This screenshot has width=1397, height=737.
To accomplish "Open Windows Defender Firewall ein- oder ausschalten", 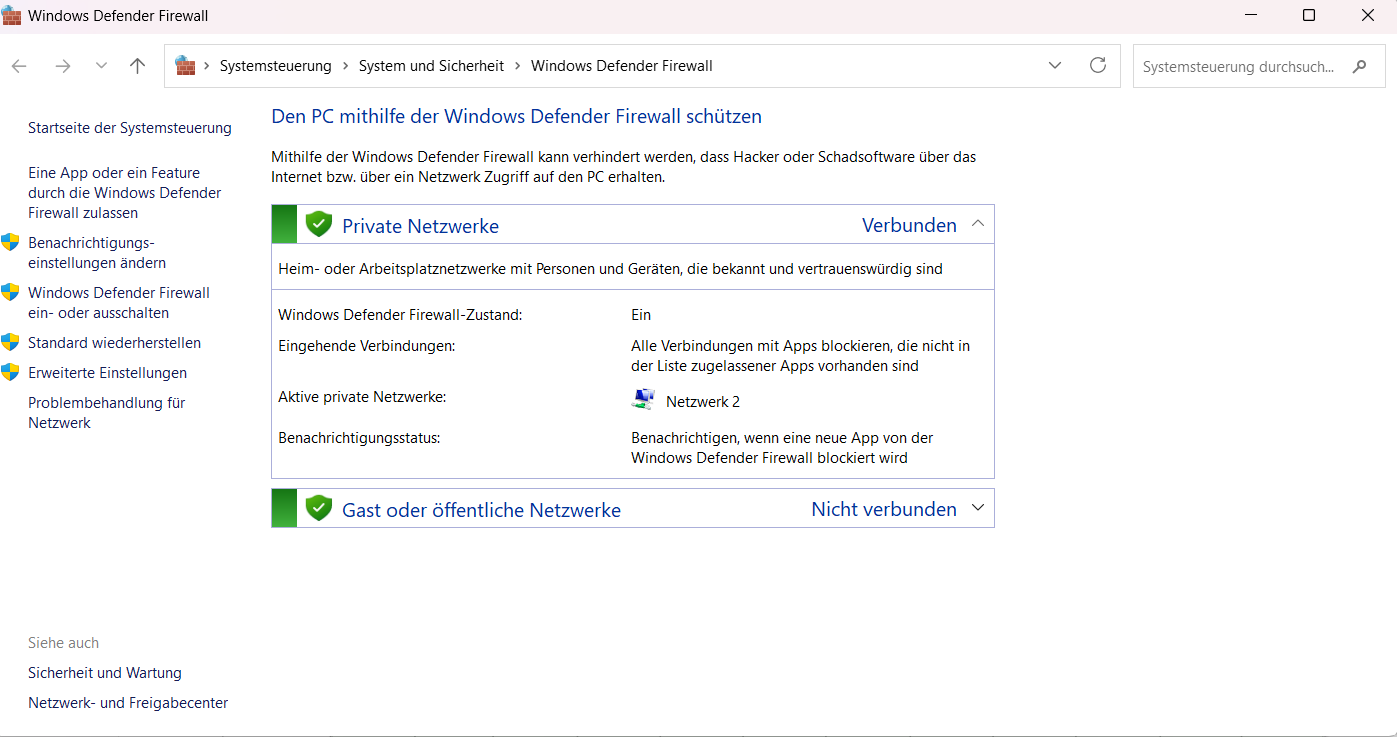I will (119, 303).
